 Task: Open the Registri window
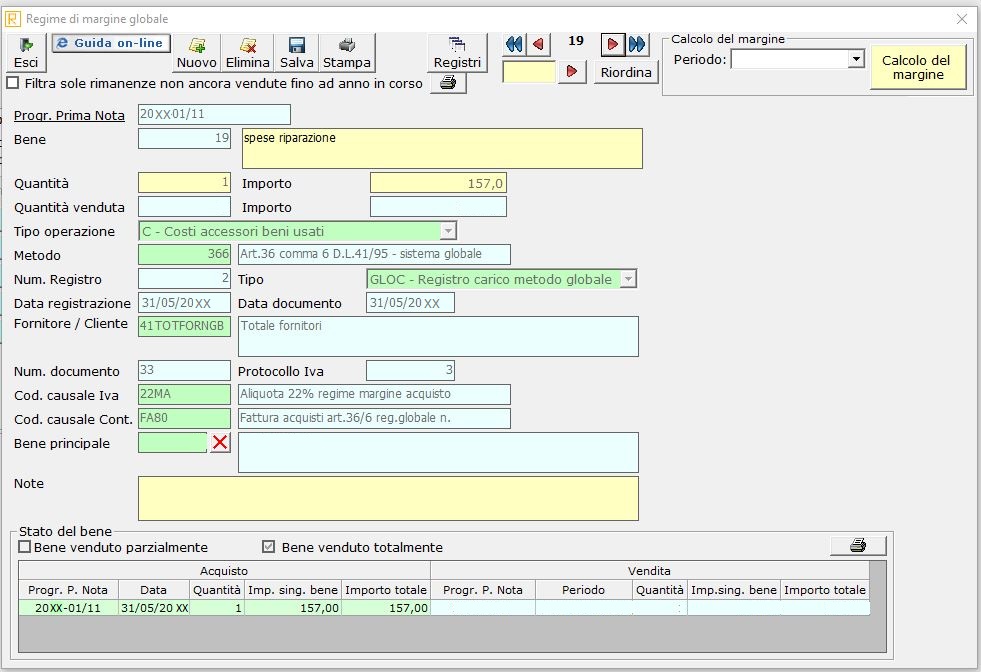click(457, 52)
